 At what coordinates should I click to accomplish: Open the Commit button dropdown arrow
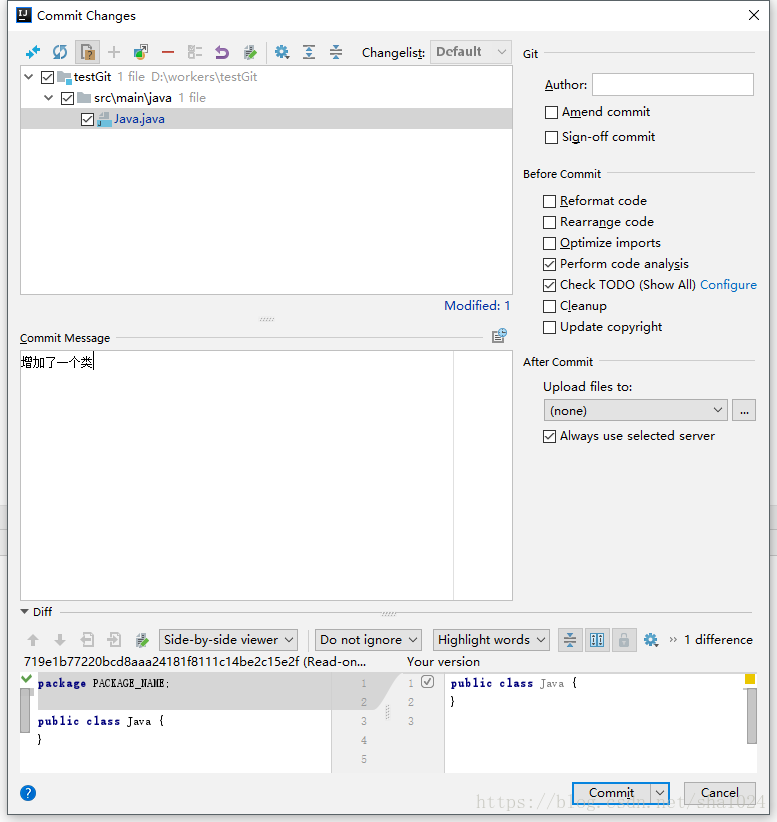660,793
